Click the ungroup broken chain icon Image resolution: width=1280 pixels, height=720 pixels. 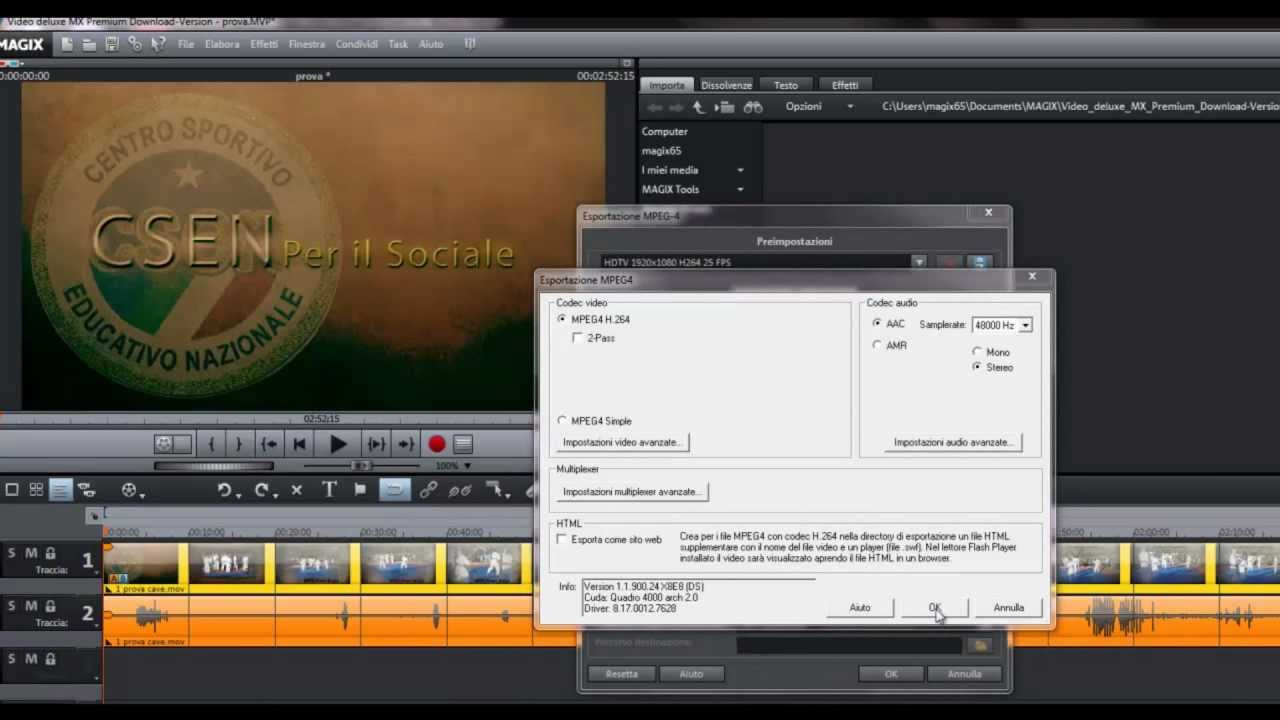(x=460, y=490)
